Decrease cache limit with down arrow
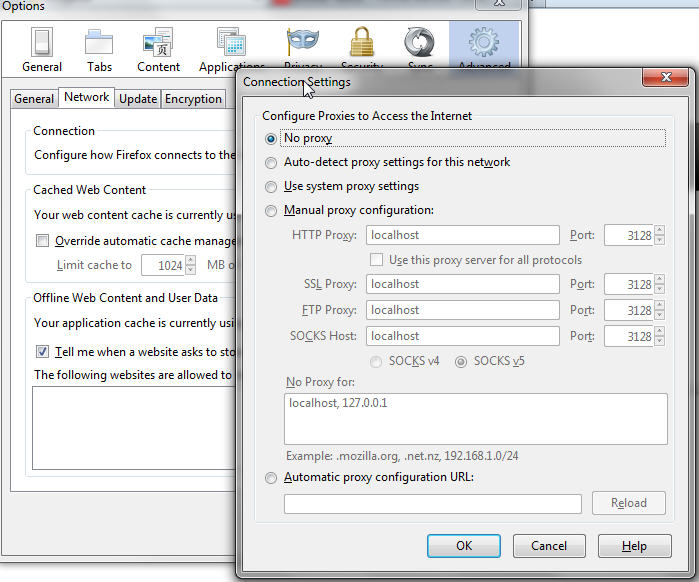Viewport: 699px width, 582px height. [x=190, y=270]
